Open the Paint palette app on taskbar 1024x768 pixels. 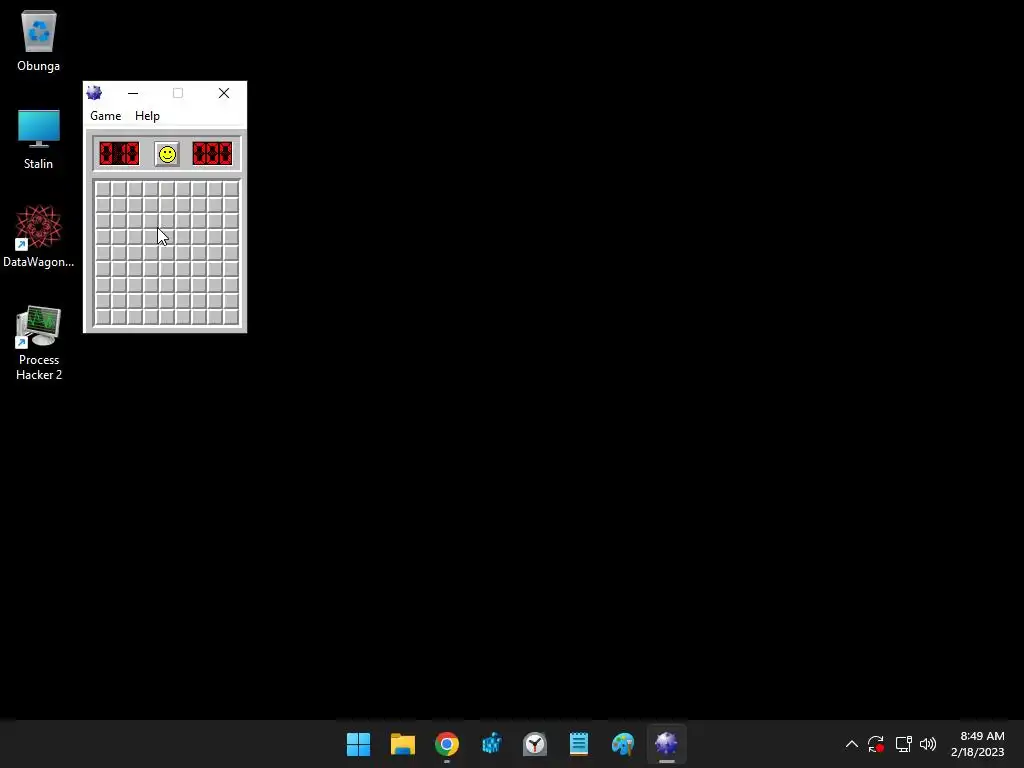click(622, 744)
